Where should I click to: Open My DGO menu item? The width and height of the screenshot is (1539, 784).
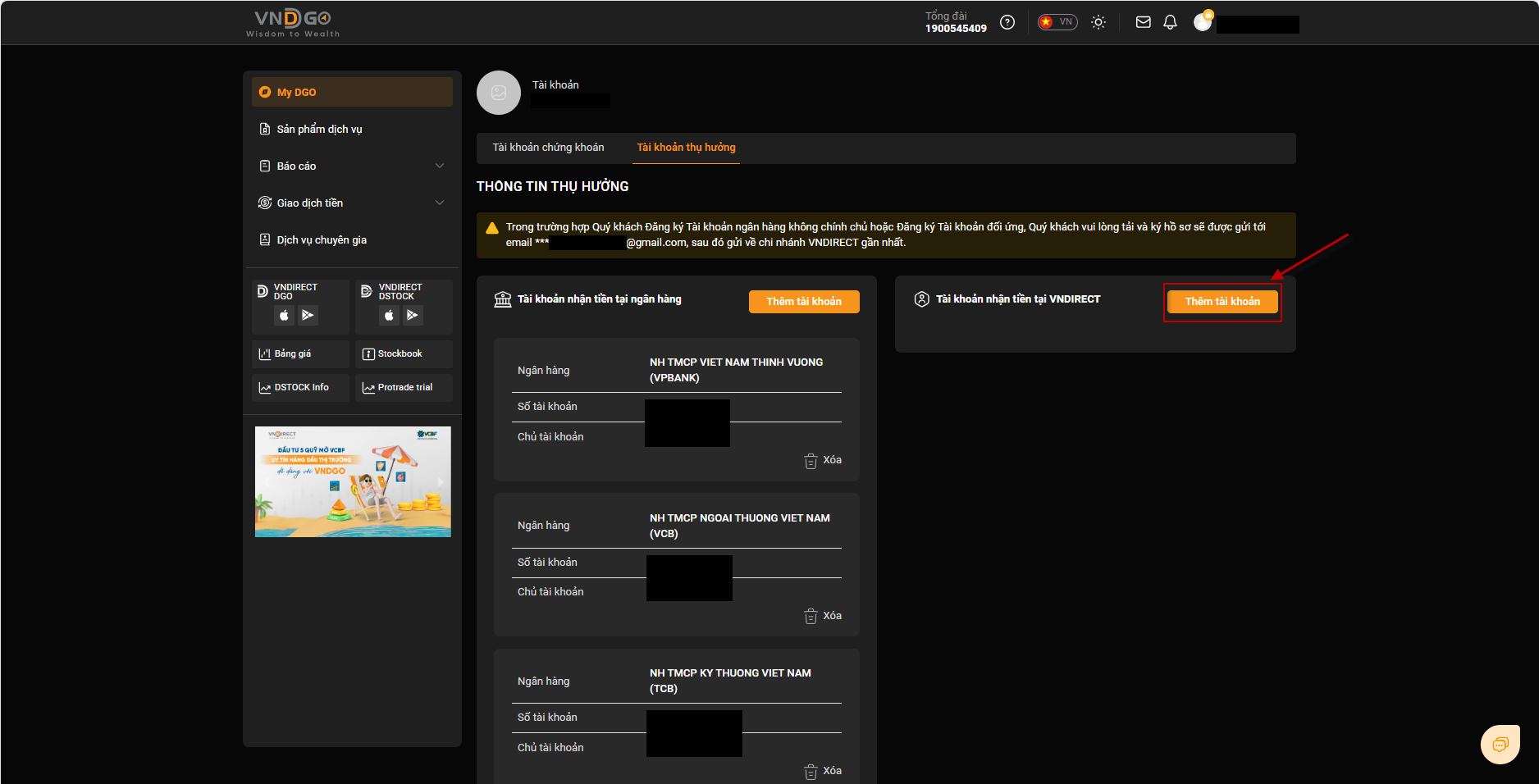[352, 92]
